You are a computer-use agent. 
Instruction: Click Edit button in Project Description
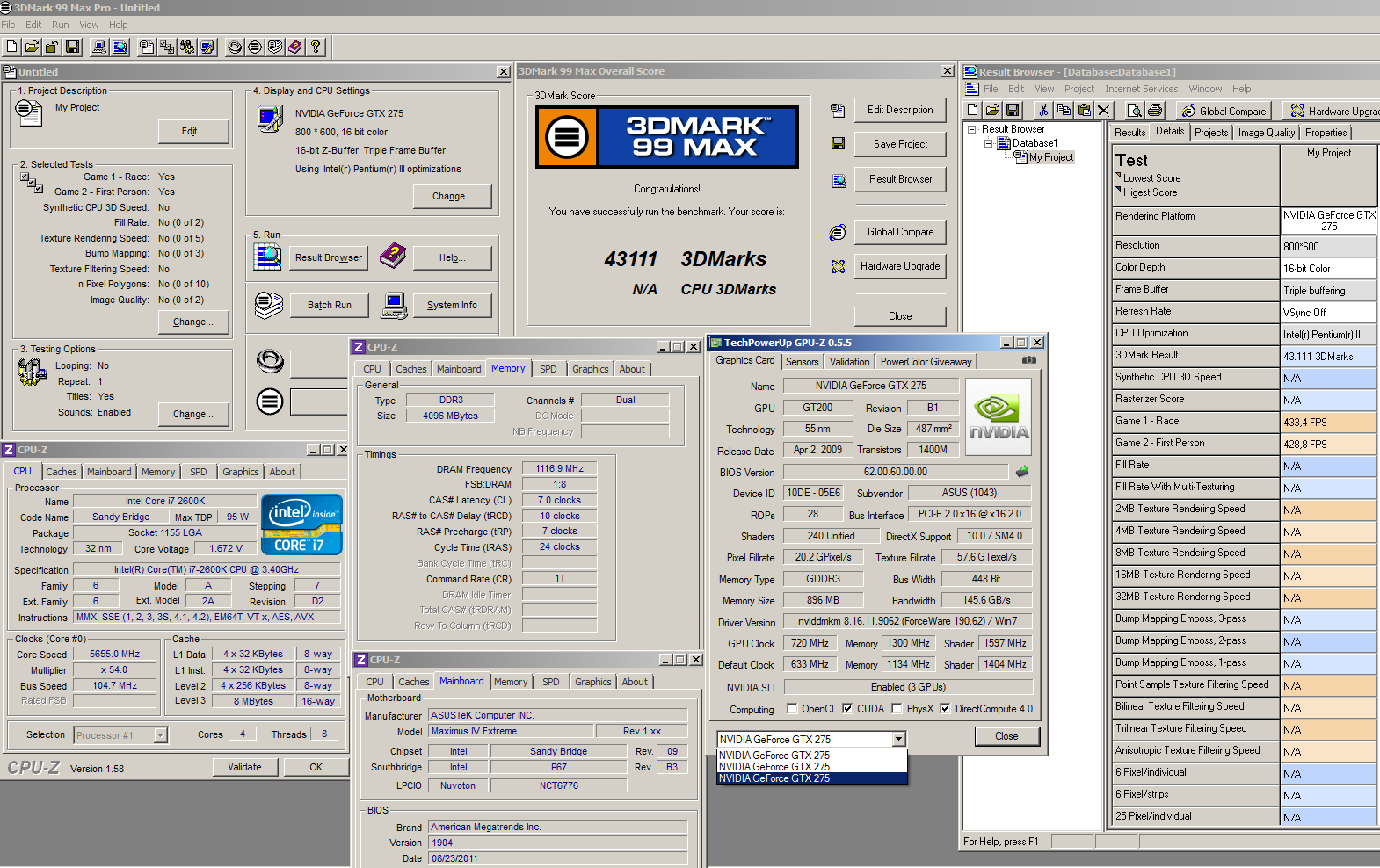tap(192, 131)
